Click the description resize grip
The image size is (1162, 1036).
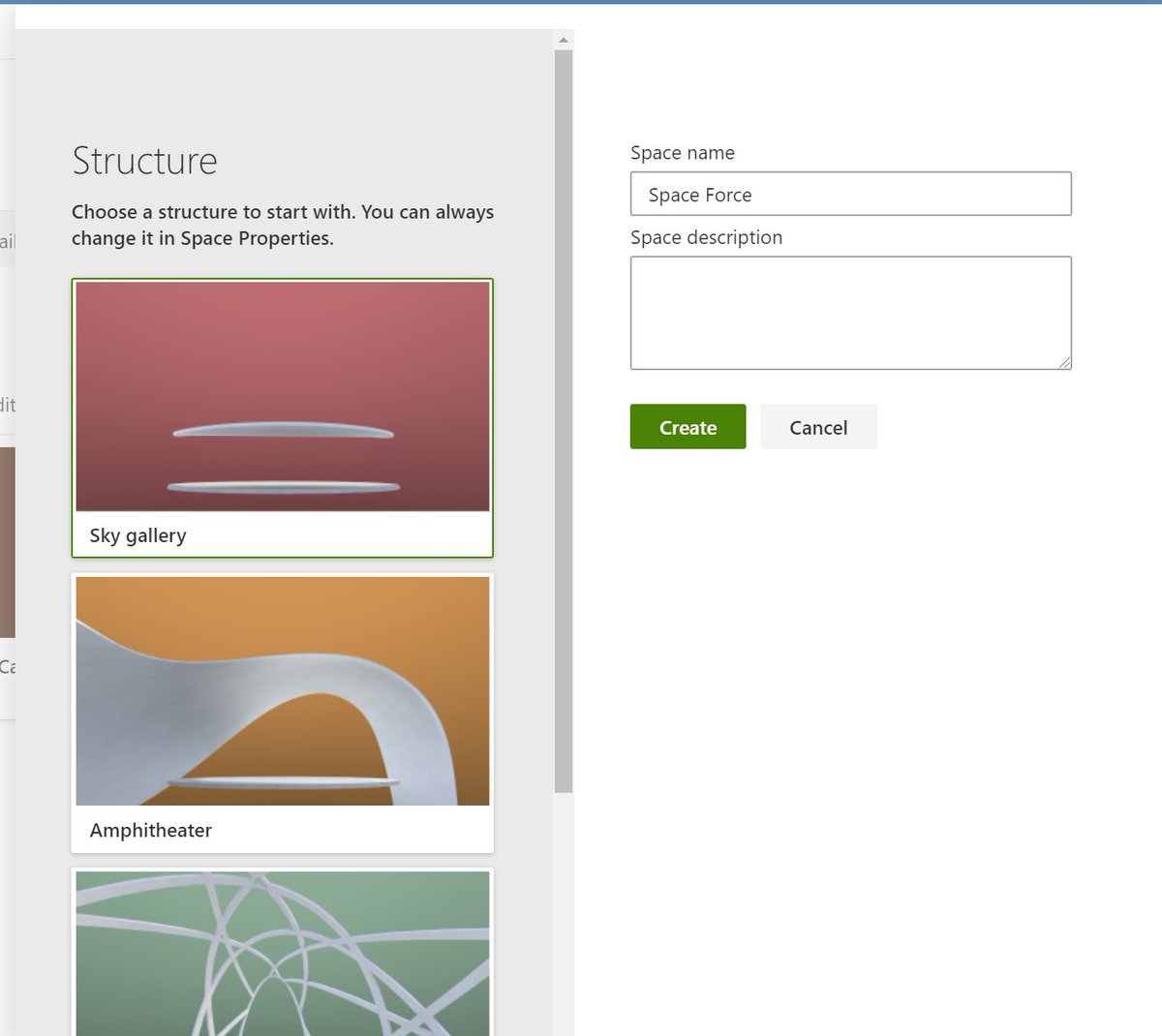pos(1064,362)
